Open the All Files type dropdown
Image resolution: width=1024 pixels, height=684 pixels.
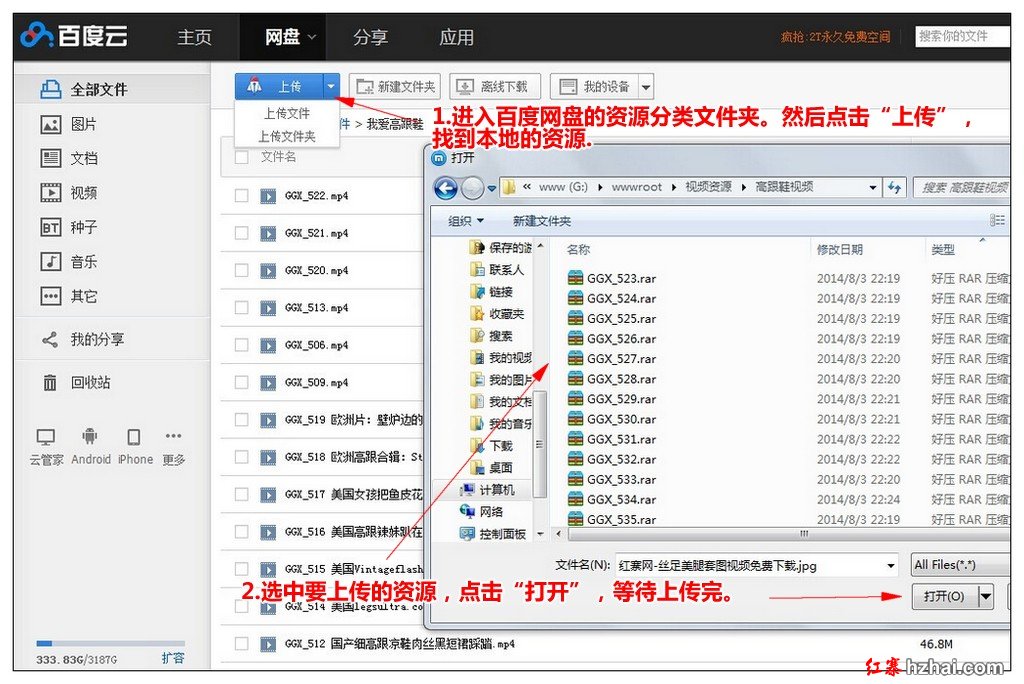(x=960, y=566)
